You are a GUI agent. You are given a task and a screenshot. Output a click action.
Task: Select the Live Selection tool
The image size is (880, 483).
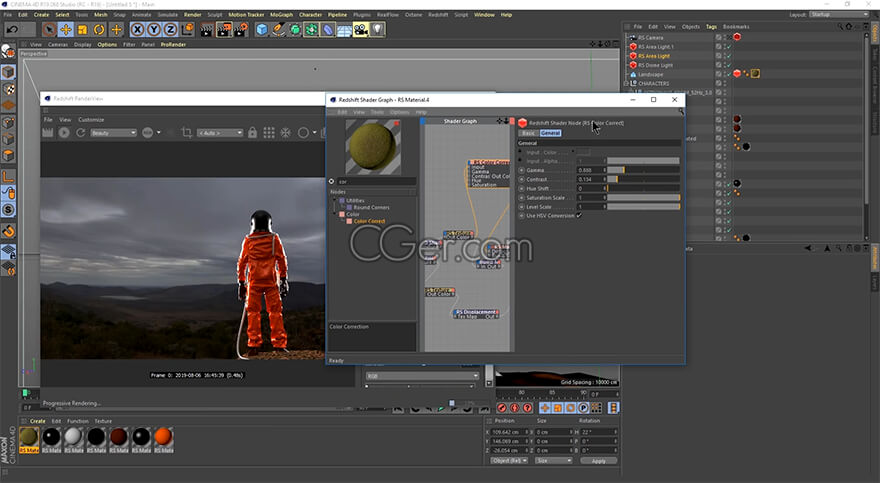(x=49, y=29)
